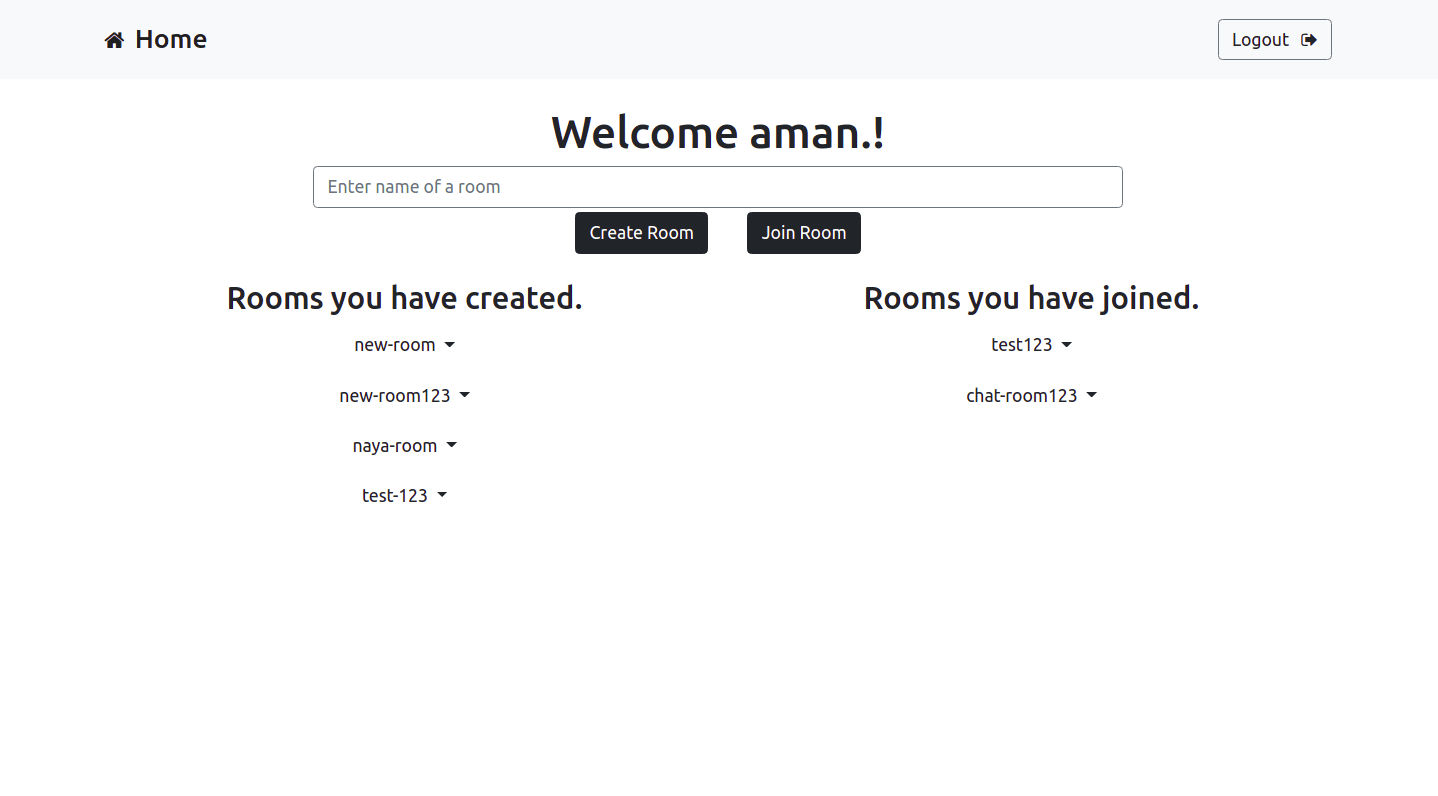Open the test123 joined room label
1438x796 pixels.
click(1022, 345)
